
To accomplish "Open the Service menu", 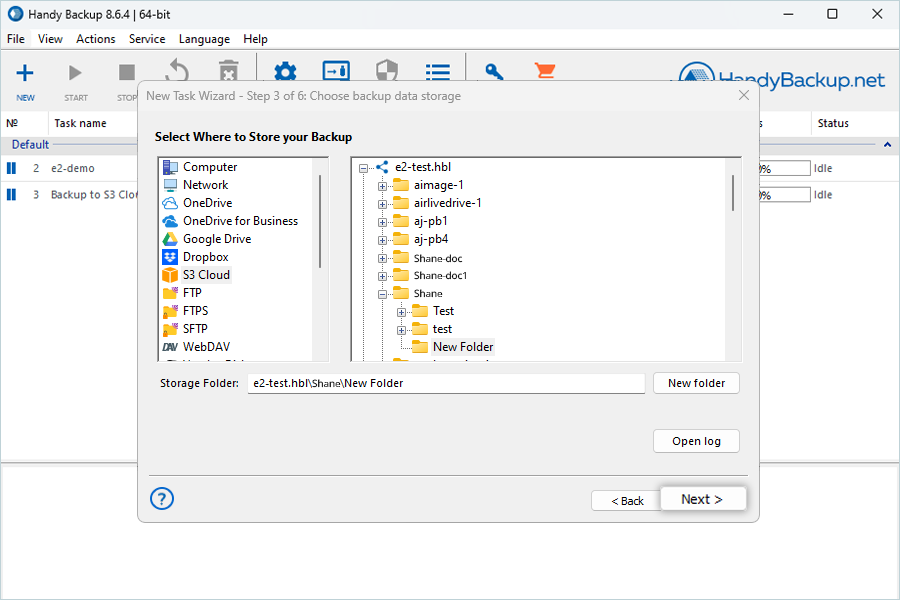I will click(x=147, y=39).
